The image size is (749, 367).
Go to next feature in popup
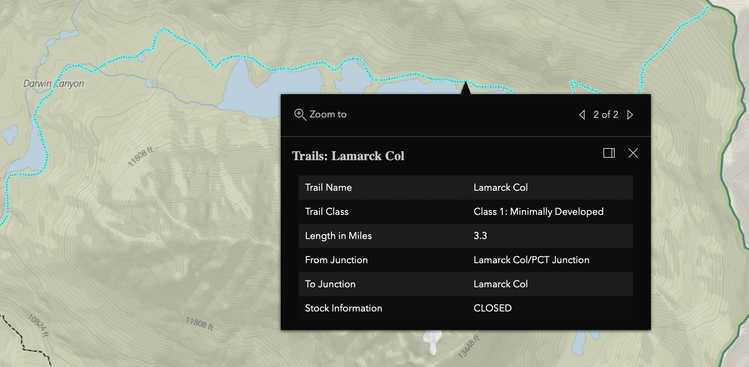[630, 115]
